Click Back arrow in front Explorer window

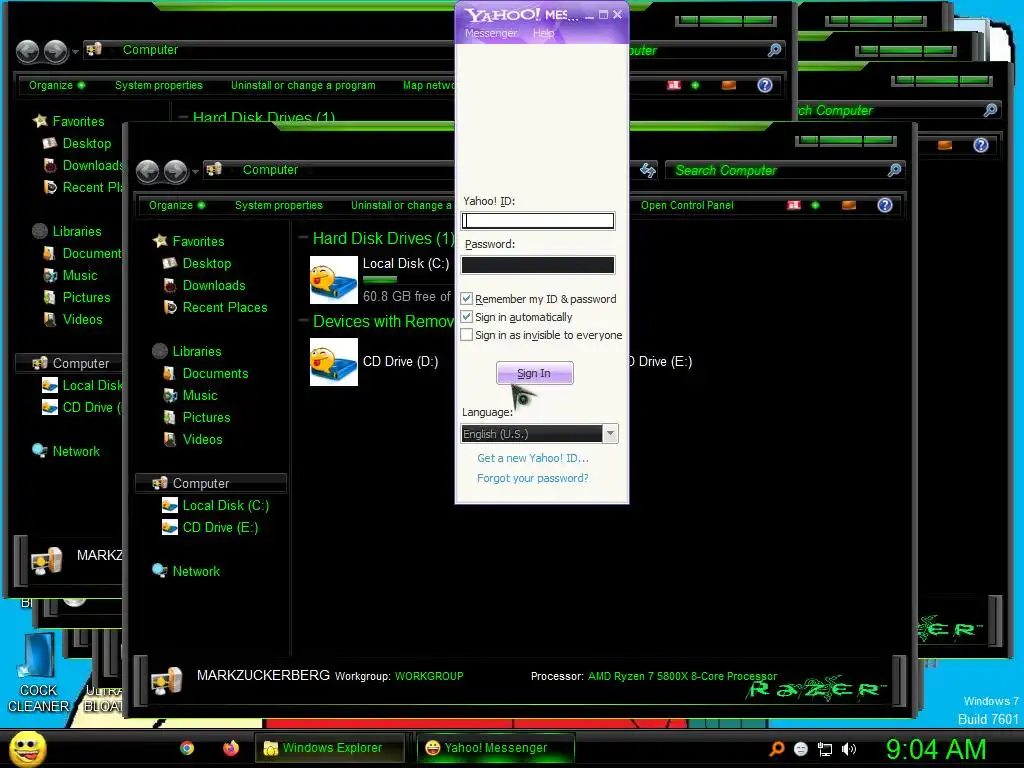pos(148,172)
